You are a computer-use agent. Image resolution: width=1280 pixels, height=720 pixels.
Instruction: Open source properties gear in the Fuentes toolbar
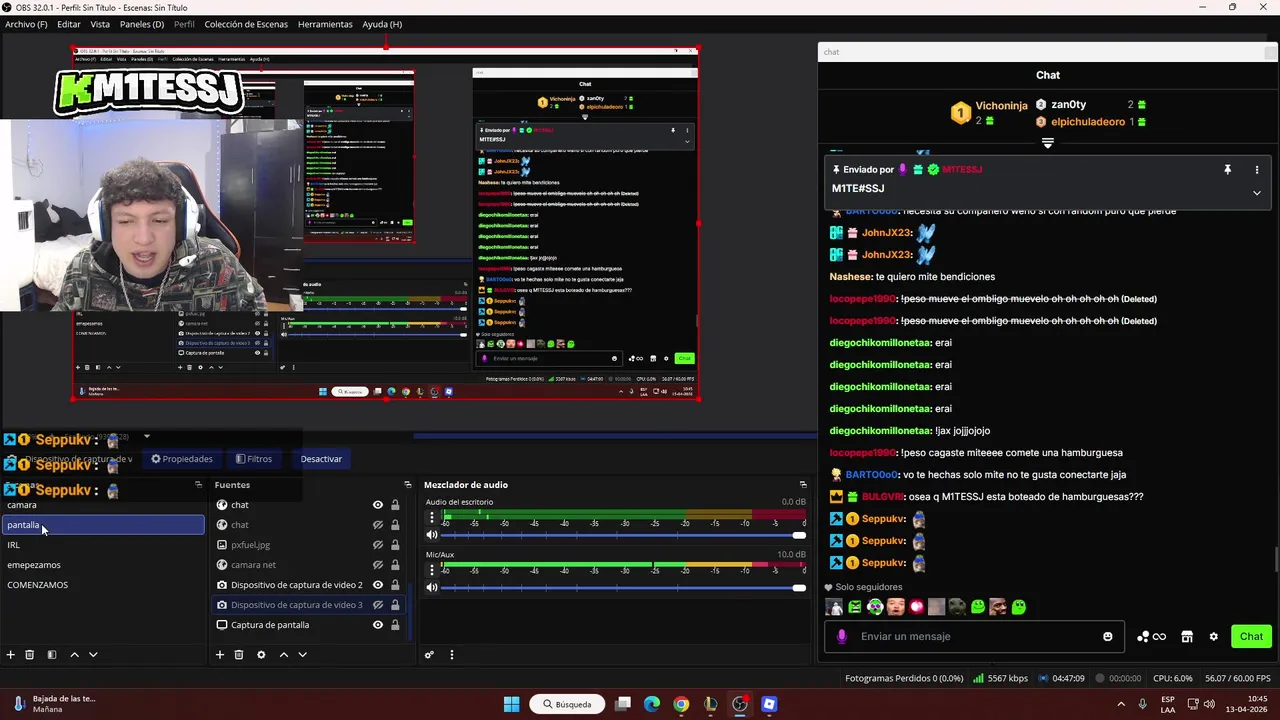point(261,655)
